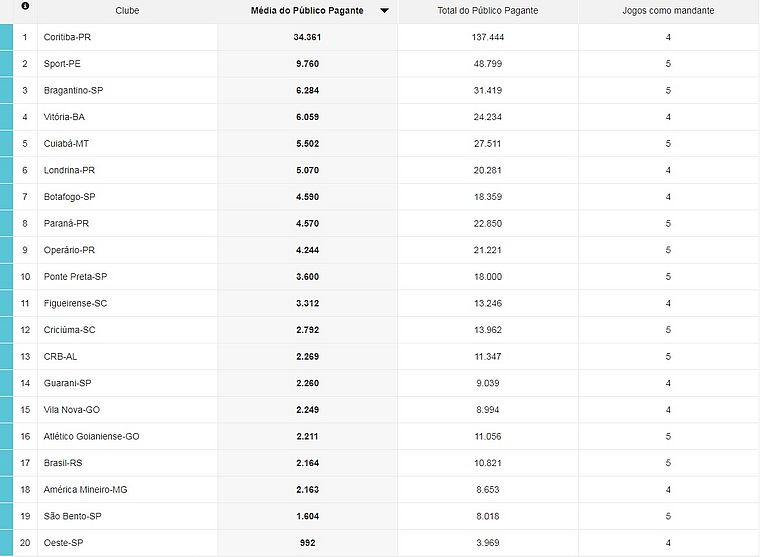This screenshot has width=760, height=557.
Task: Select América Mineiro-MG club entry
Action: 86,490
